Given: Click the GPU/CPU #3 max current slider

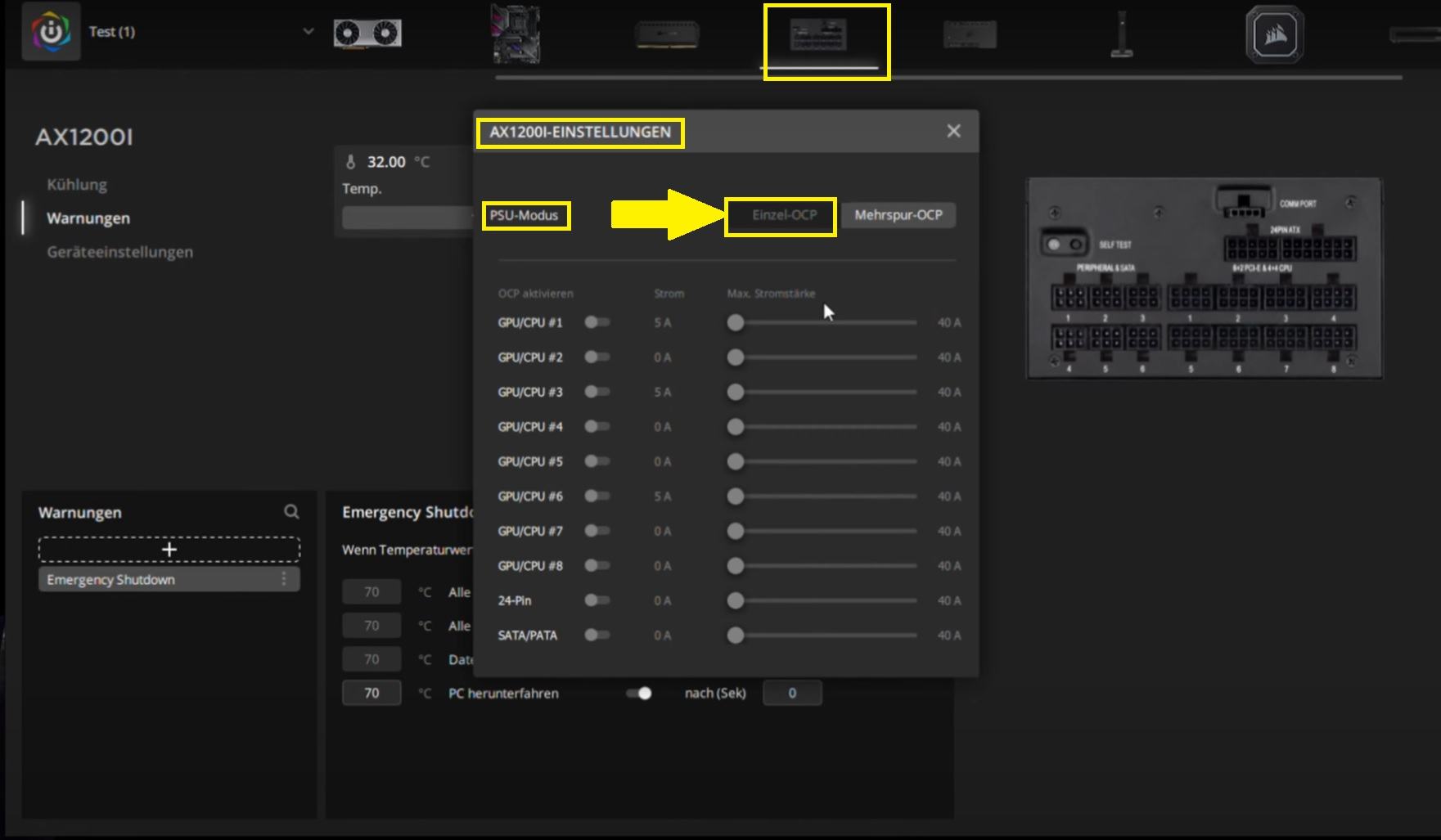Looking at the screenshot, I should pyautogui.click(x=822, y=392).
